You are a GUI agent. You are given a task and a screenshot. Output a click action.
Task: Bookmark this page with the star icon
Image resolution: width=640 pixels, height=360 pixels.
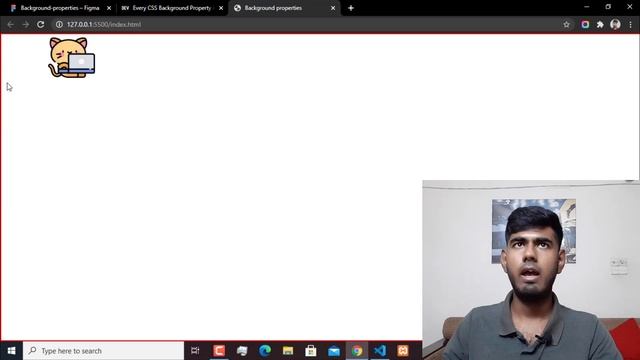pyautogui.click(x=566, y=24)
